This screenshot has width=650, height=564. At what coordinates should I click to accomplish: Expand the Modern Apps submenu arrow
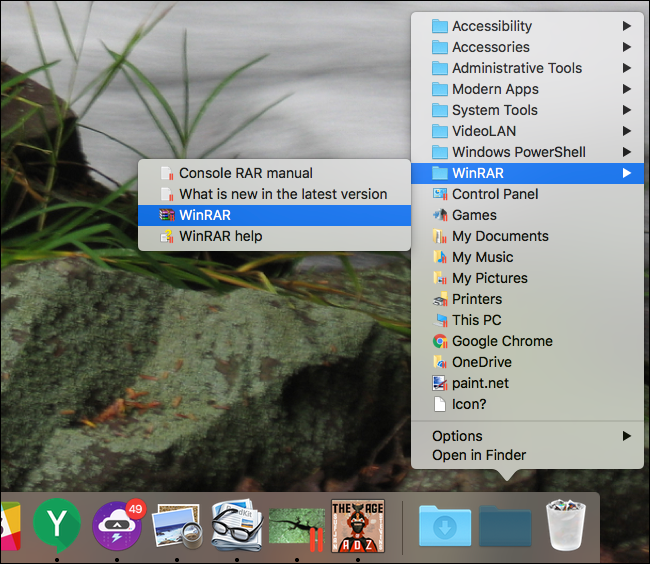627,89
